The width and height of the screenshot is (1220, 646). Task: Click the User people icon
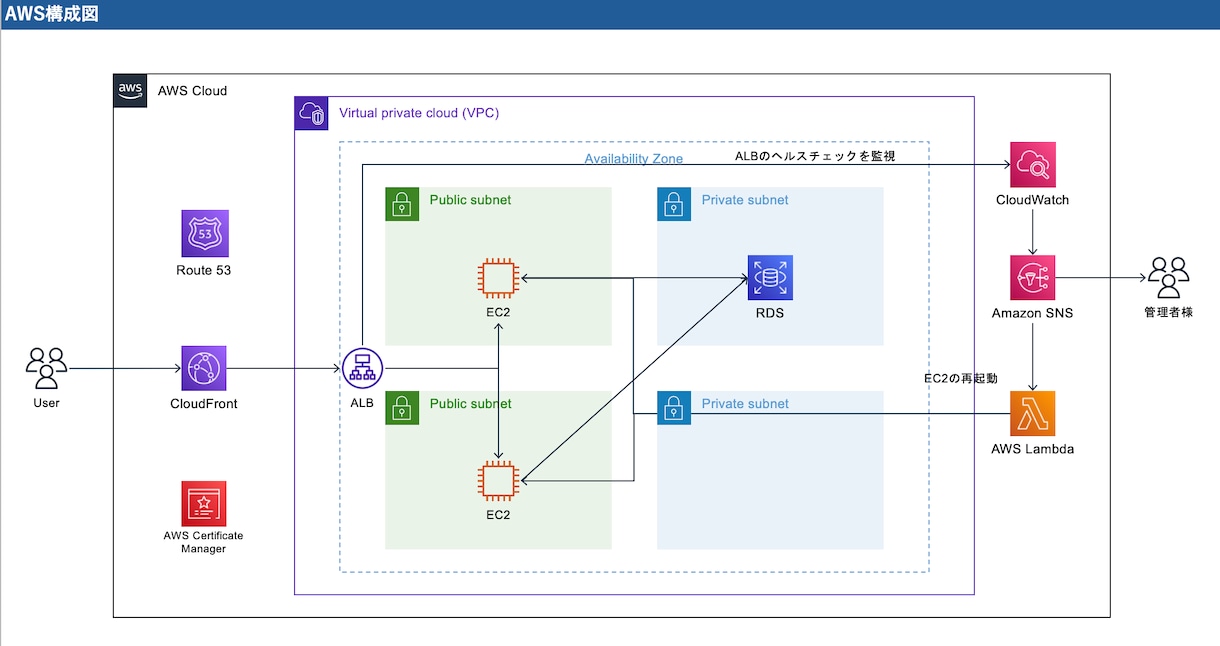tap(46, 368)
